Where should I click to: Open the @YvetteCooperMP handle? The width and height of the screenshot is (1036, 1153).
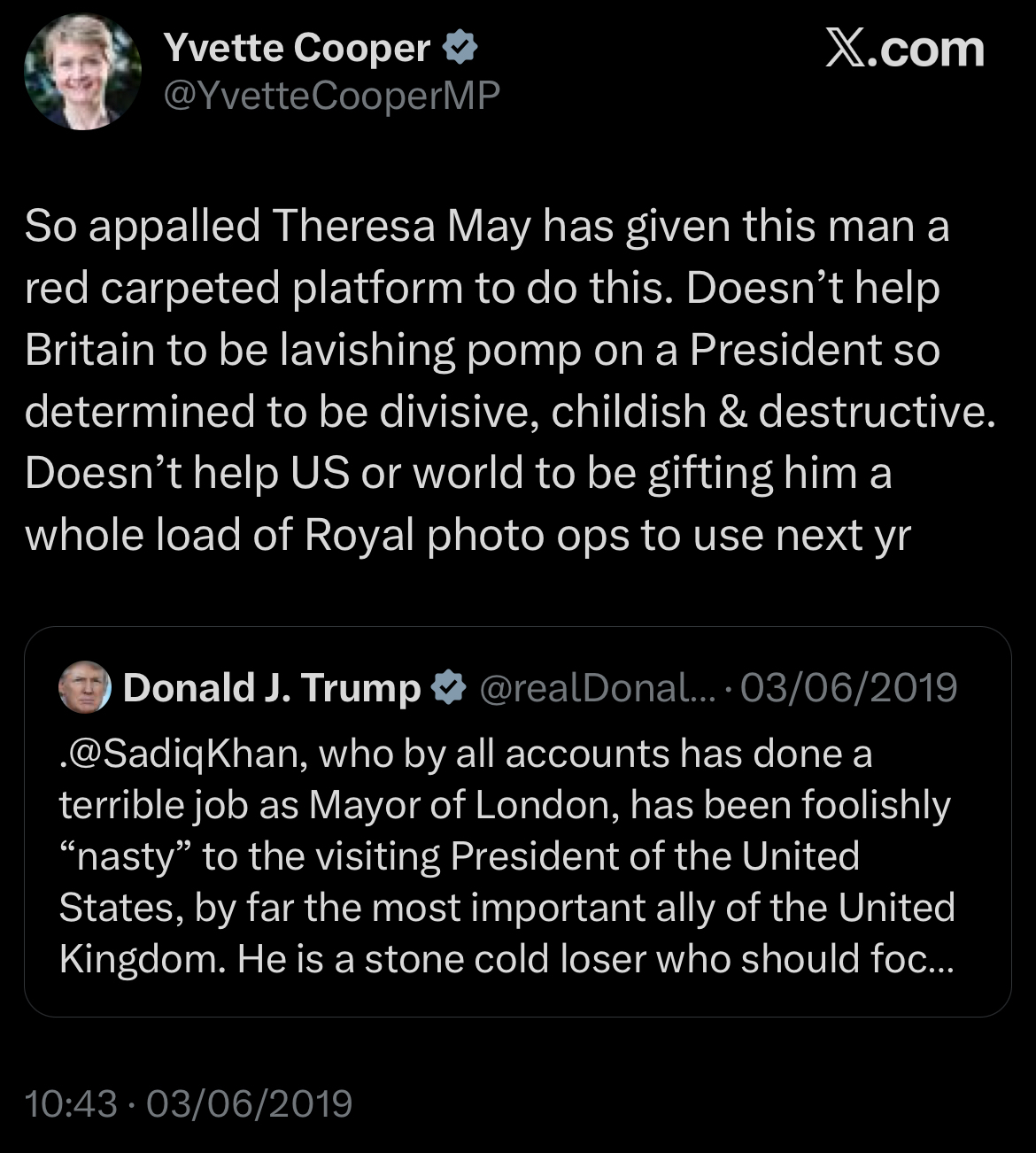[331, 96]
